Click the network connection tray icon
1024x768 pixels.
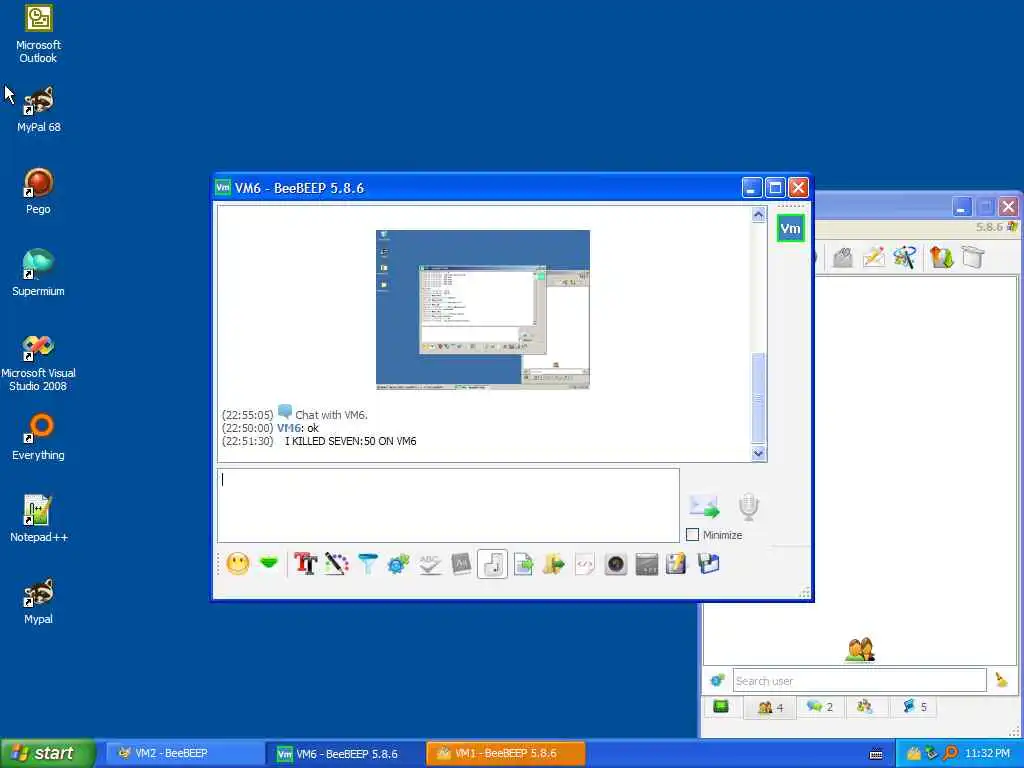coord(932,753)
